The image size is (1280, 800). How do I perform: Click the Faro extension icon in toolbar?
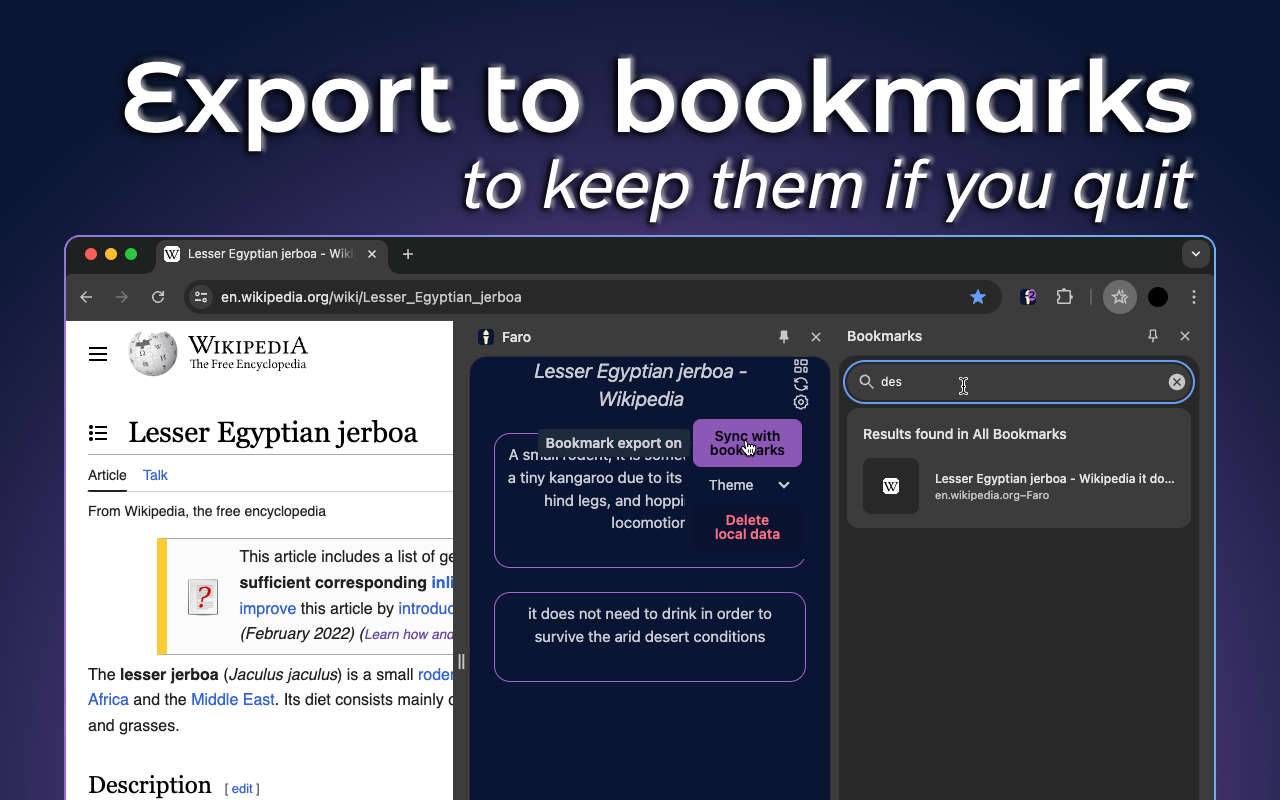(1028, 297)
